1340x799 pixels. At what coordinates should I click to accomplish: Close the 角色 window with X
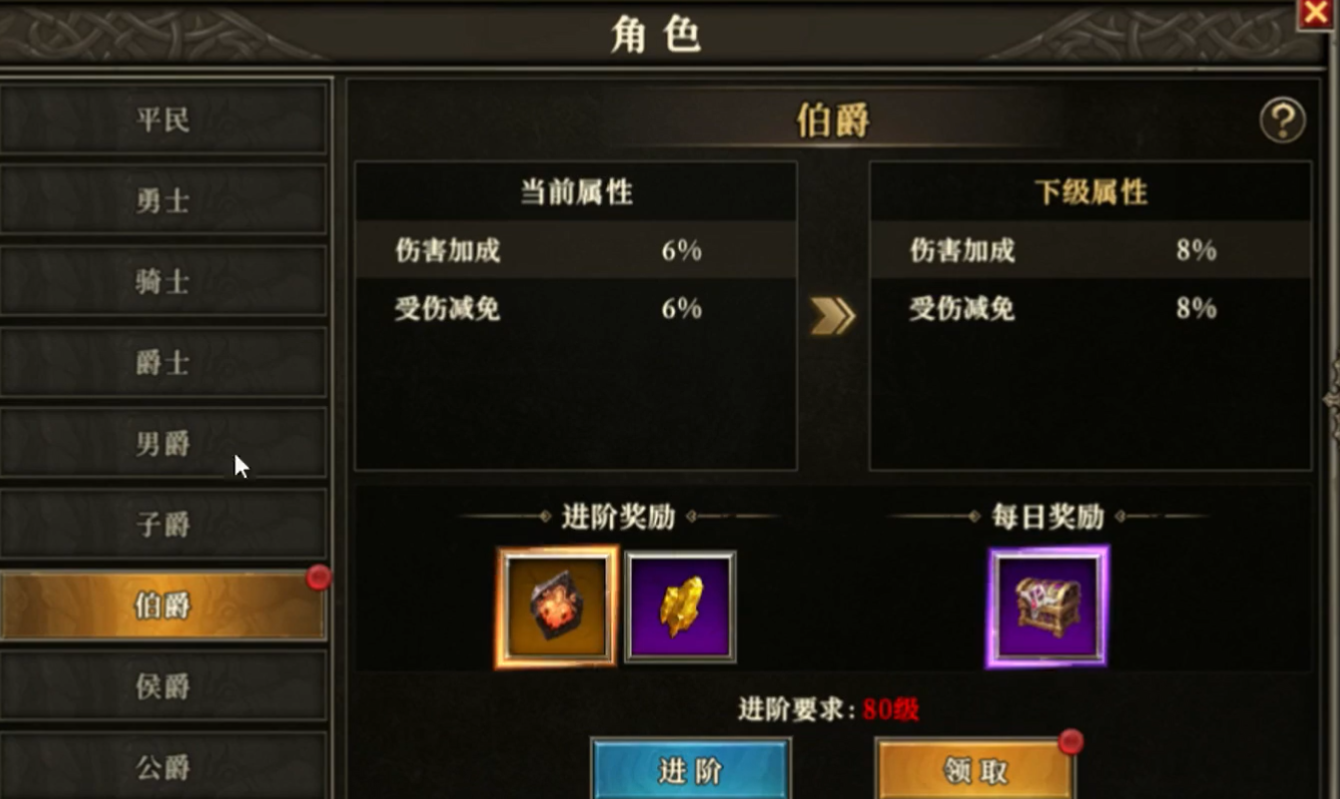click(1316, 13)
